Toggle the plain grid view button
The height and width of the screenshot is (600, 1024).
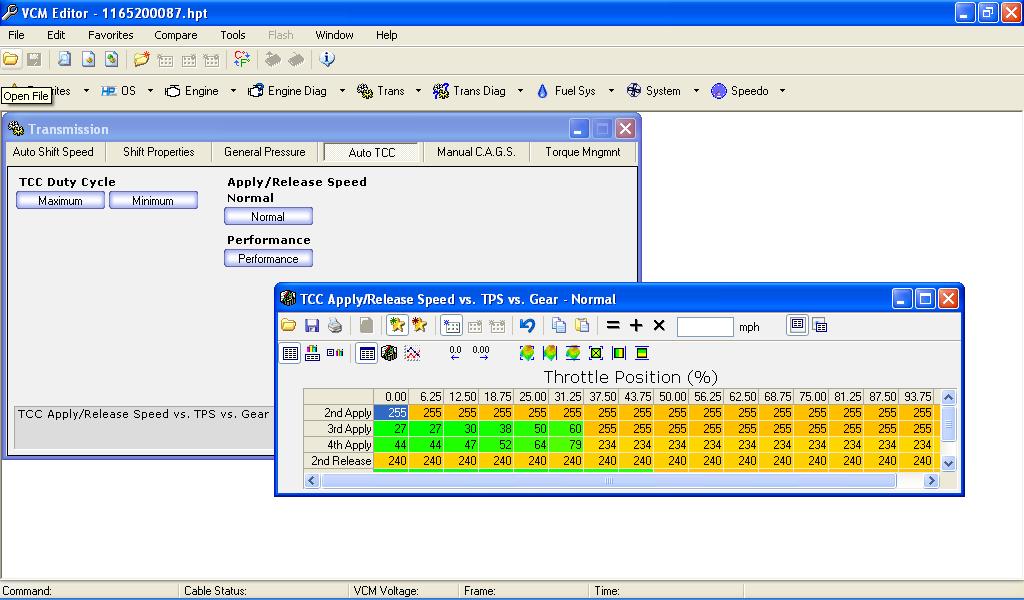(290, 353)
